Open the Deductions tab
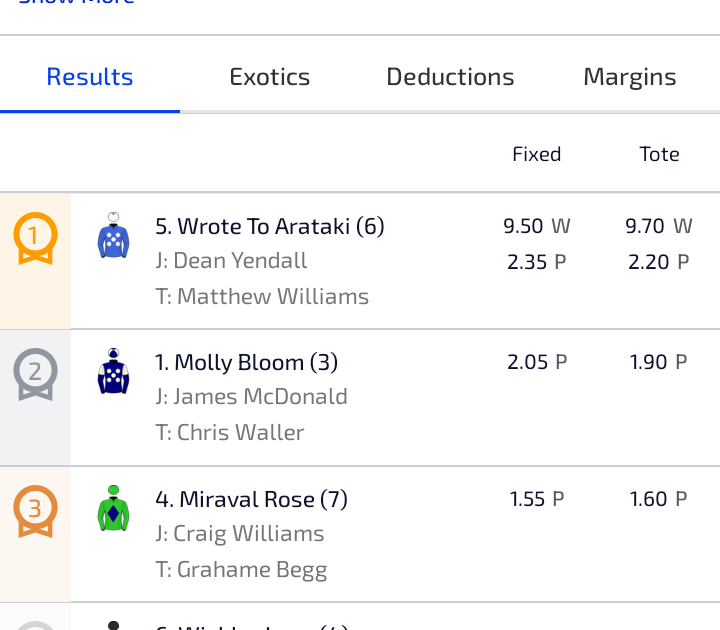 click(450, 77)
